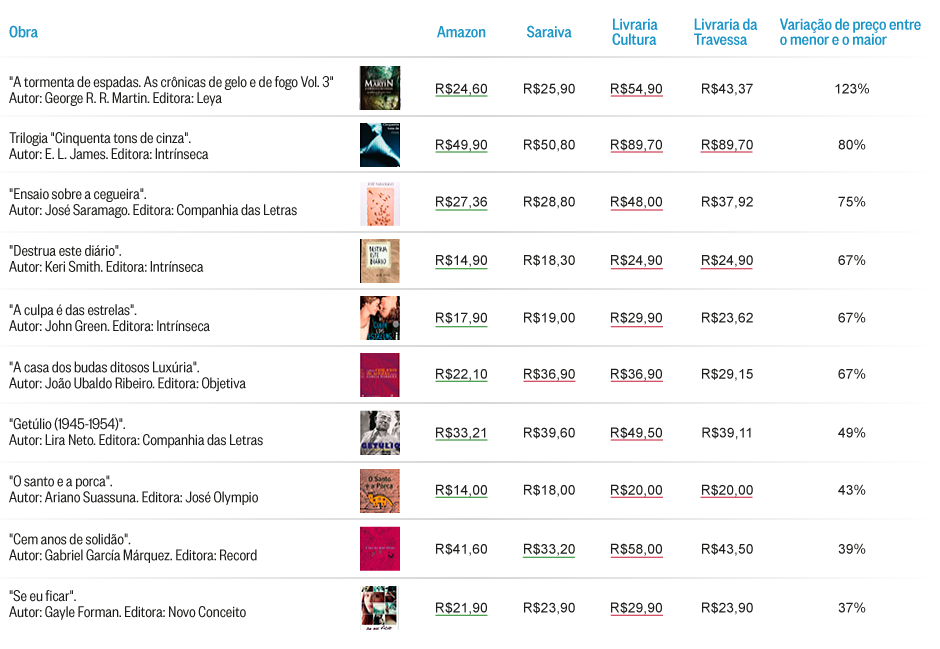Open the A culpa é das estrelas cover
Image resolution: width=940 pixels, height=649 pixels.
379,318
